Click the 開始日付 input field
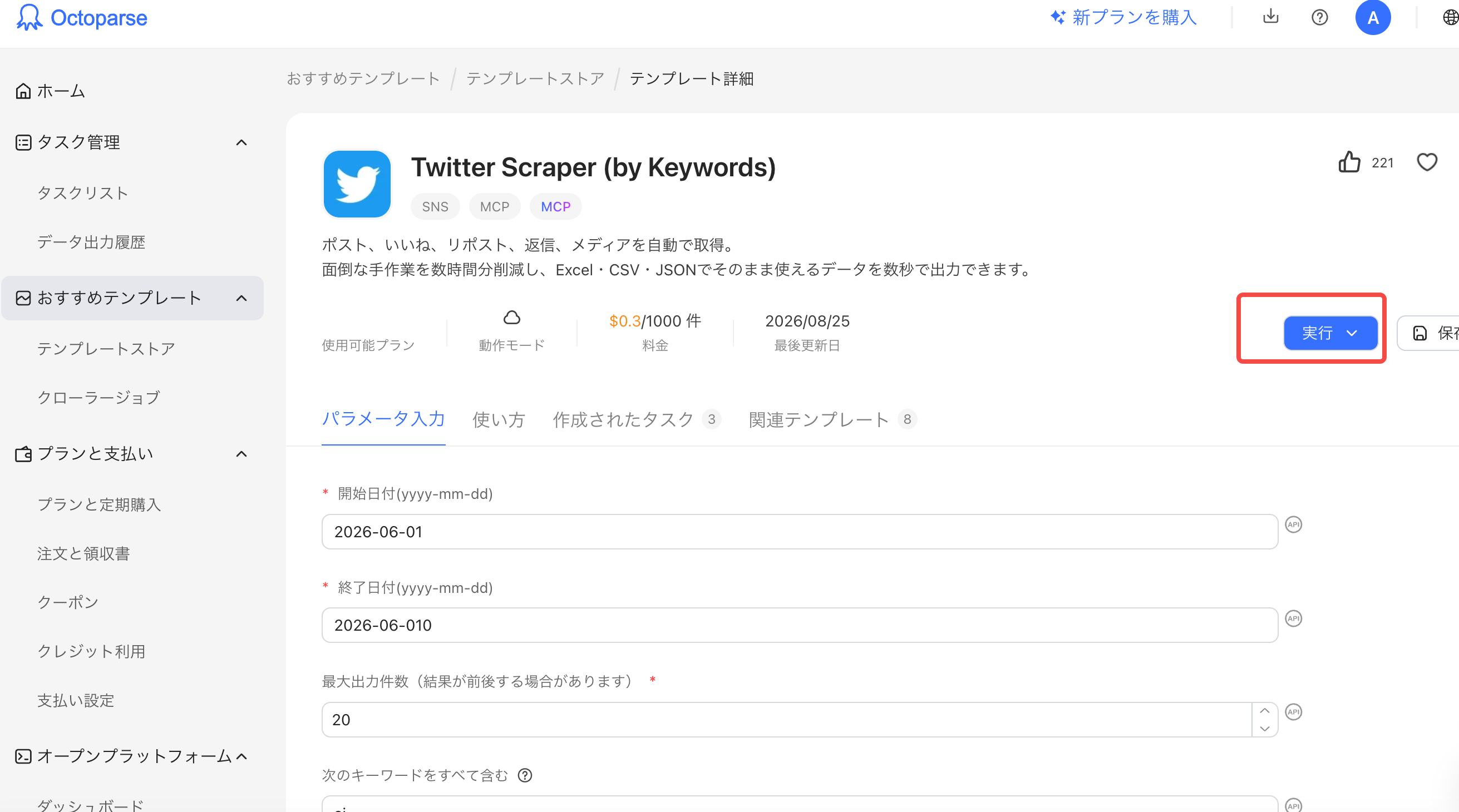This screenshot has width=1459, height=812. pyautogui.click(x=800, y=532)
